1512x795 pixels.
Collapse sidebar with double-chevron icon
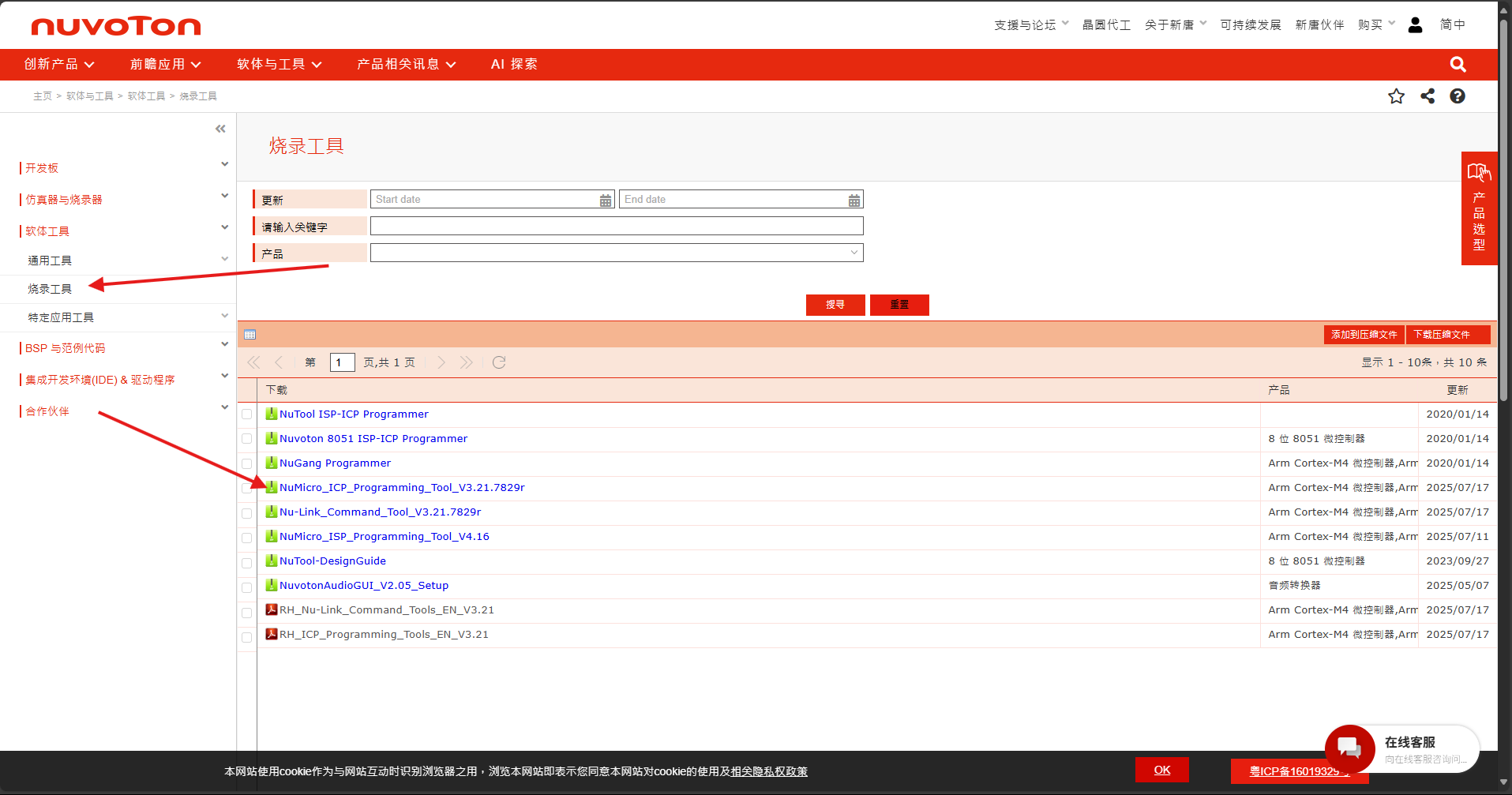[220, 129]
